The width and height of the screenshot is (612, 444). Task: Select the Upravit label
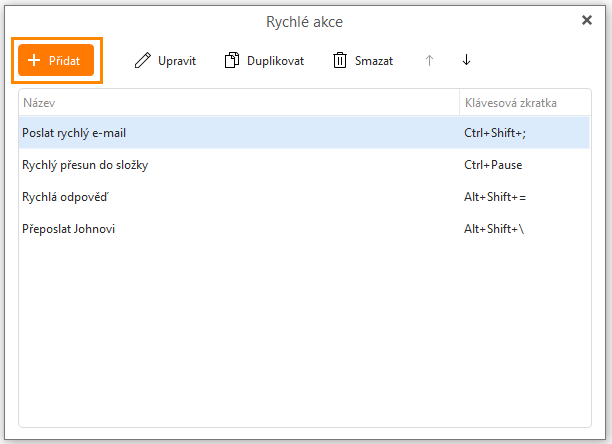point(177,61)
